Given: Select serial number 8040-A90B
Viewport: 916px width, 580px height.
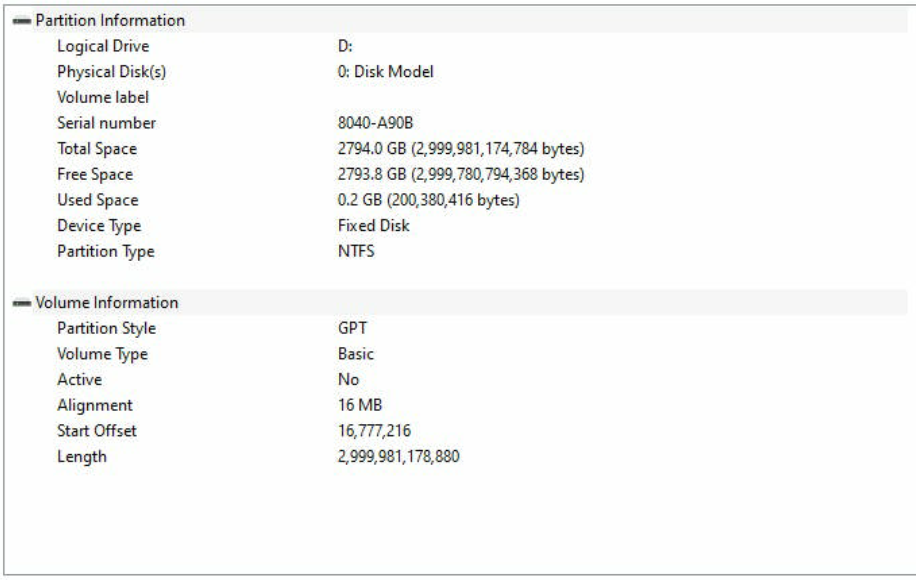Looking at the screenshot, I should [x=375, y=123].
